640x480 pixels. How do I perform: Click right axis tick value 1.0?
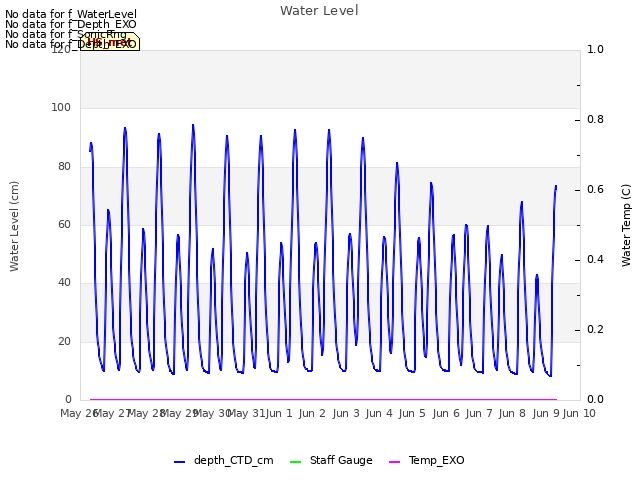pos(595,49)
